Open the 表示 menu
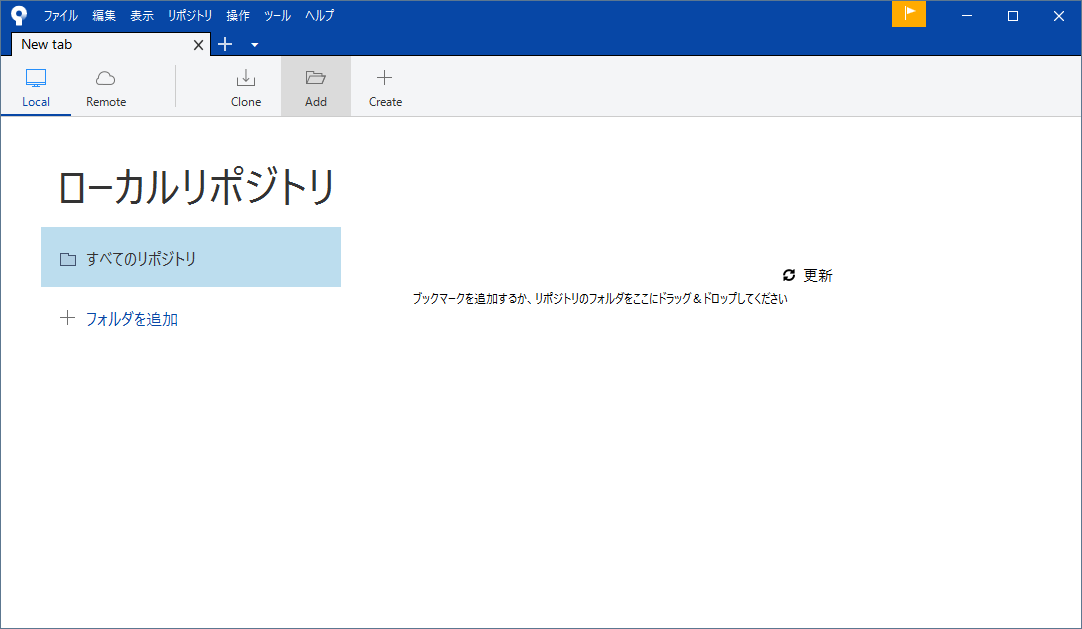This screenshot has height=629, width=1082. pyautogui.click(x=141, y=15)
